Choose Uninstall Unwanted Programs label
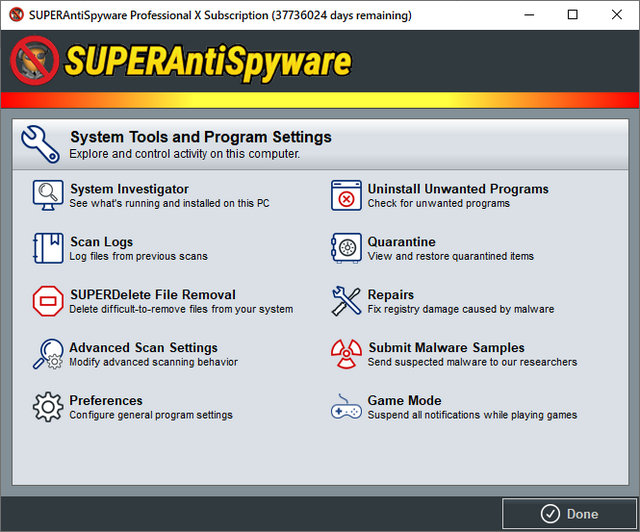Screen dimensions: 640x532 458,189
